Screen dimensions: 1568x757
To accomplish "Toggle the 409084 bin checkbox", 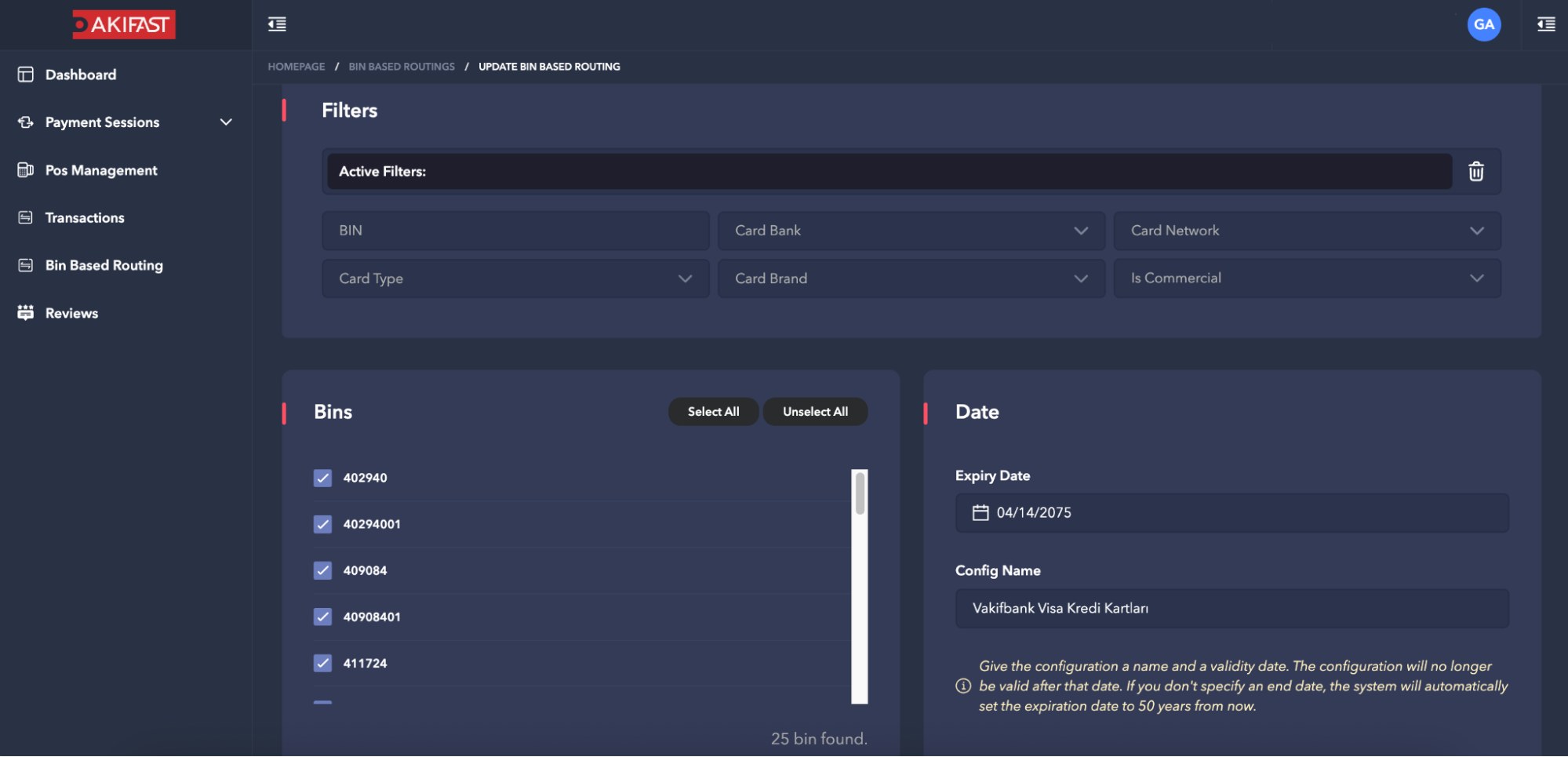I will (x=322, y=571).
